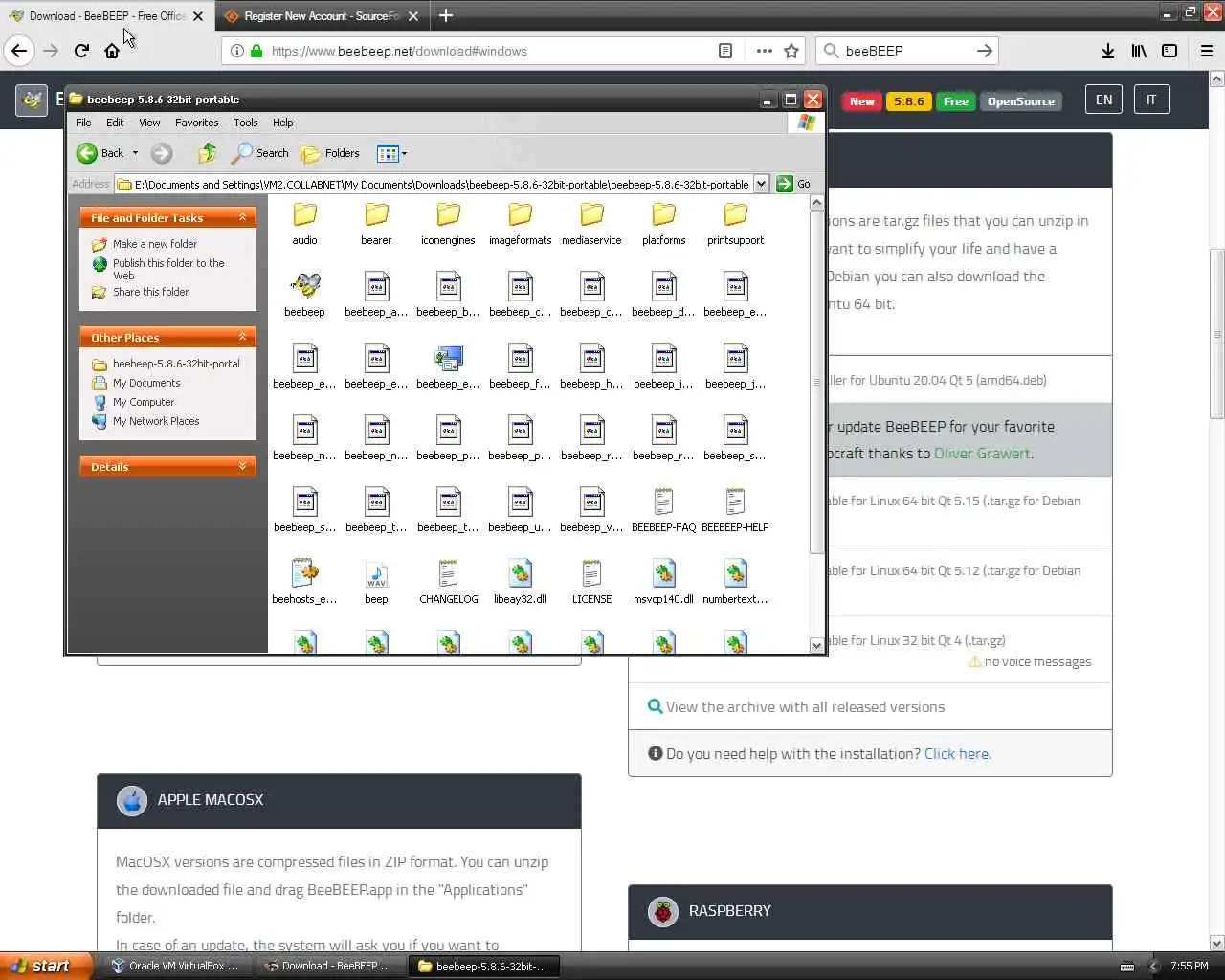Open My Documents in Other Places
The image size is (1225, 980).
(137, 383)
